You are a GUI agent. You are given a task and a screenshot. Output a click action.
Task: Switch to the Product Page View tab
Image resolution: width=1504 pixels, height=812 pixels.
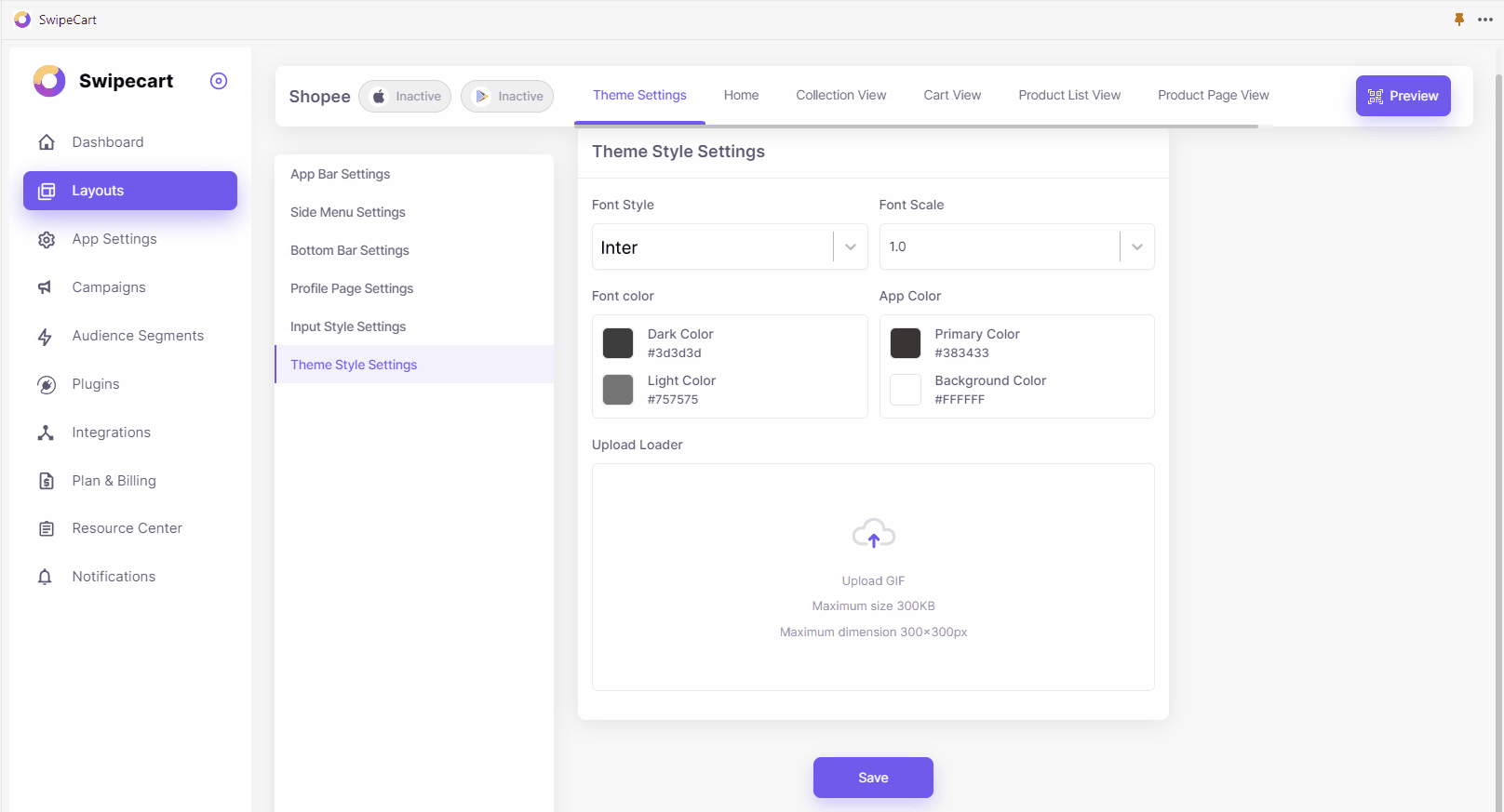point(1214,95)
